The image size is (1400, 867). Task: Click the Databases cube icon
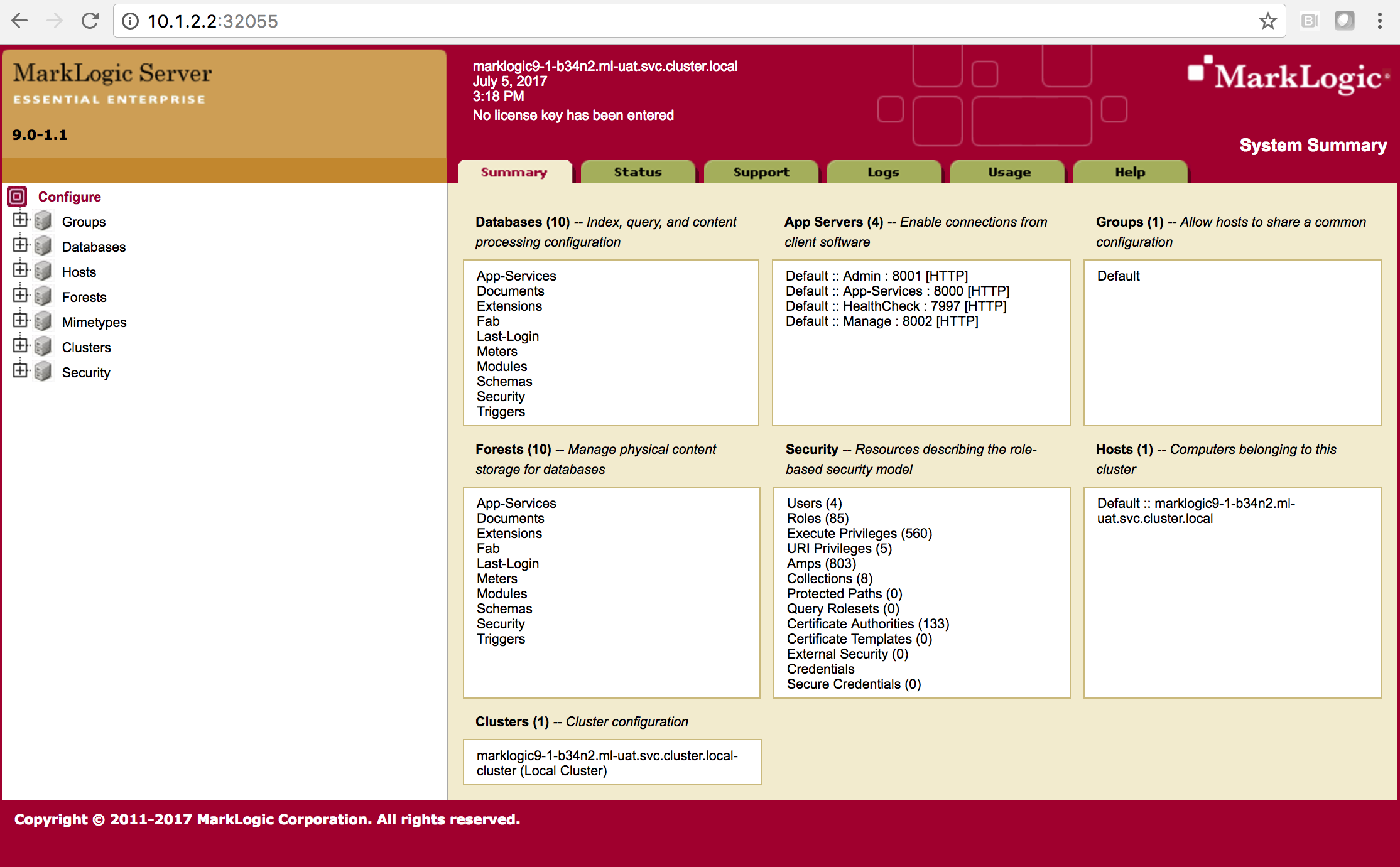click(x=43, y=246)
